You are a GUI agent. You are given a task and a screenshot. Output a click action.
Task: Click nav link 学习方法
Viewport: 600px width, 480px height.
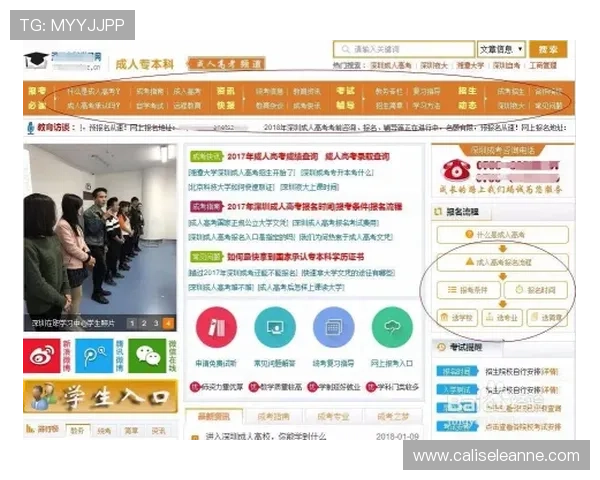pyautogui.click(x=426, y=105)
